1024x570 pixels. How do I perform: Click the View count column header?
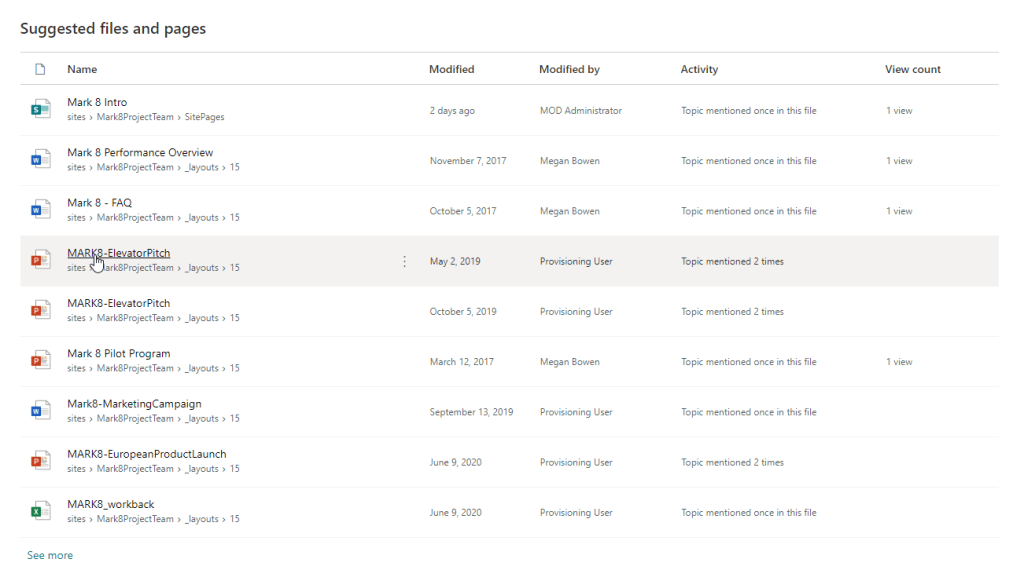click(x=912, y=69)
